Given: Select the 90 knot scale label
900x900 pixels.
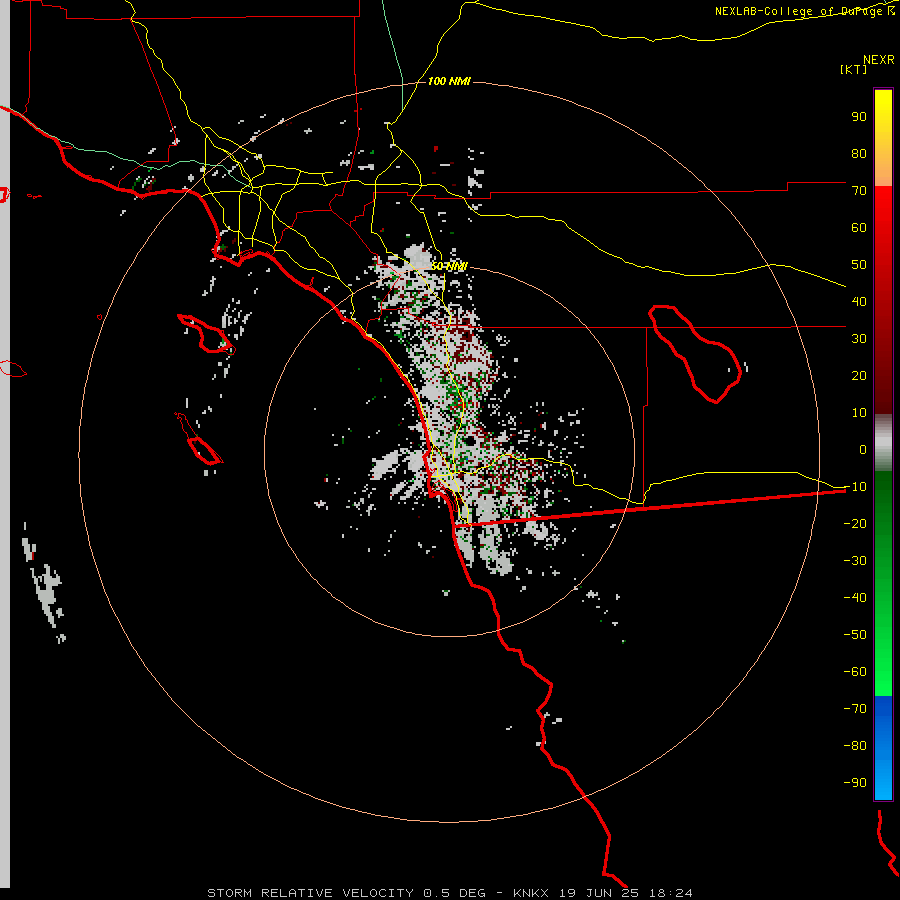Looking at the screenshot, I should pos(859,117).
